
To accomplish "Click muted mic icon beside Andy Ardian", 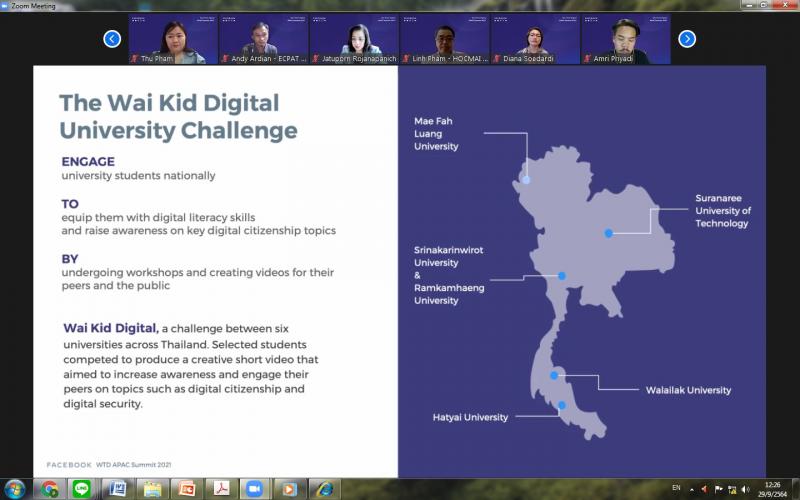I will [226, 59].
